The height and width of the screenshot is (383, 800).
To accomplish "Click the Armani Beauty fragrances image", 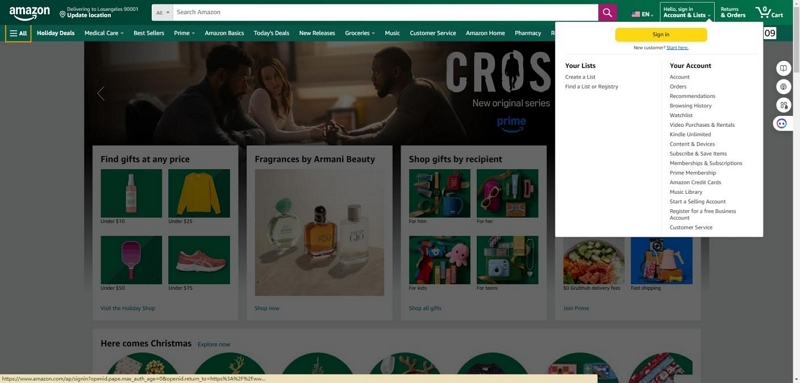I will coord(319,233).
